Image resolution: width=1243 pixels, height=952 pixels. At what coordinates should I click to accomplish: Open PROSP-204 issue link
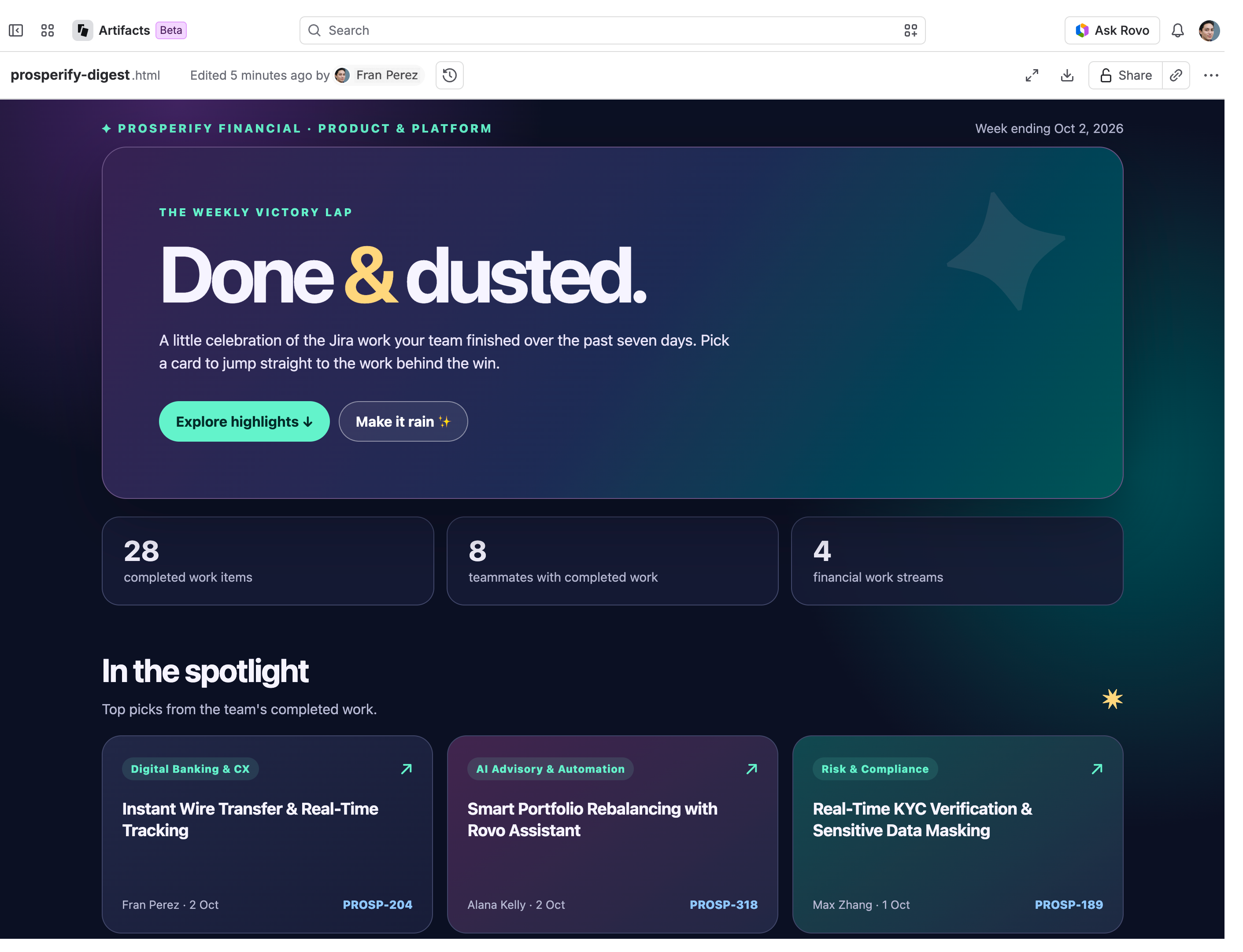pos(377,904)
